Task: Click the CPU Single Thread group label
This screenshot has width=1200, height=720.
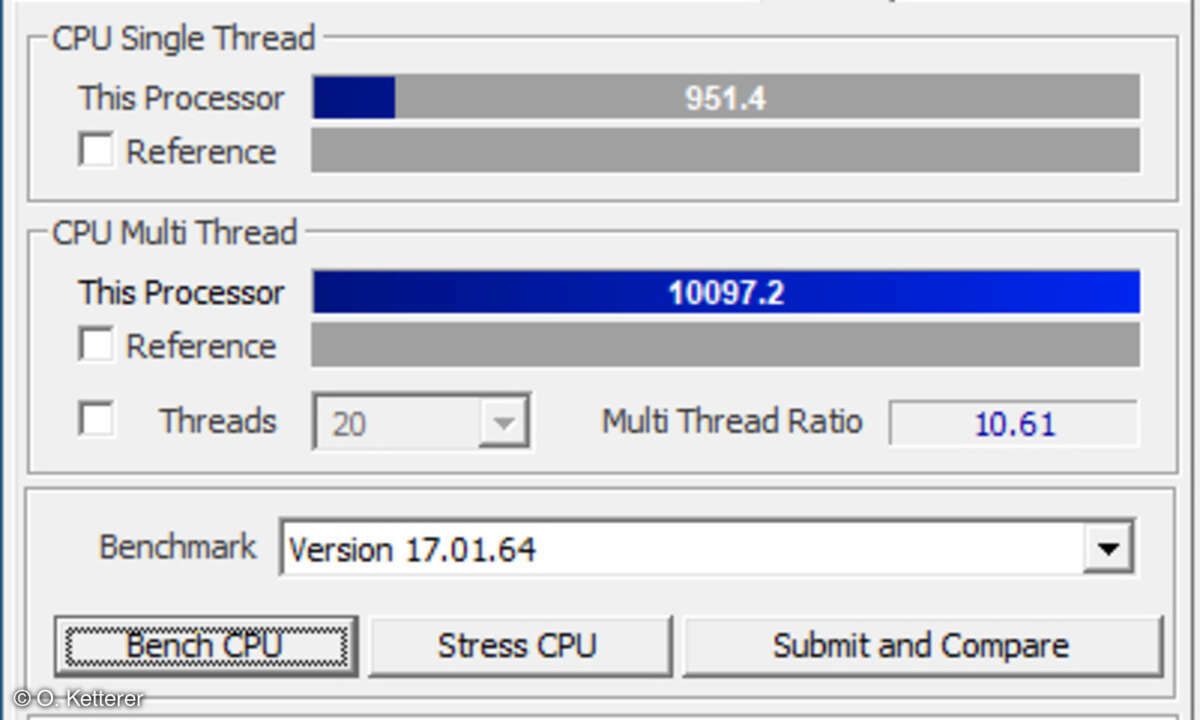Action: point(184,38)
